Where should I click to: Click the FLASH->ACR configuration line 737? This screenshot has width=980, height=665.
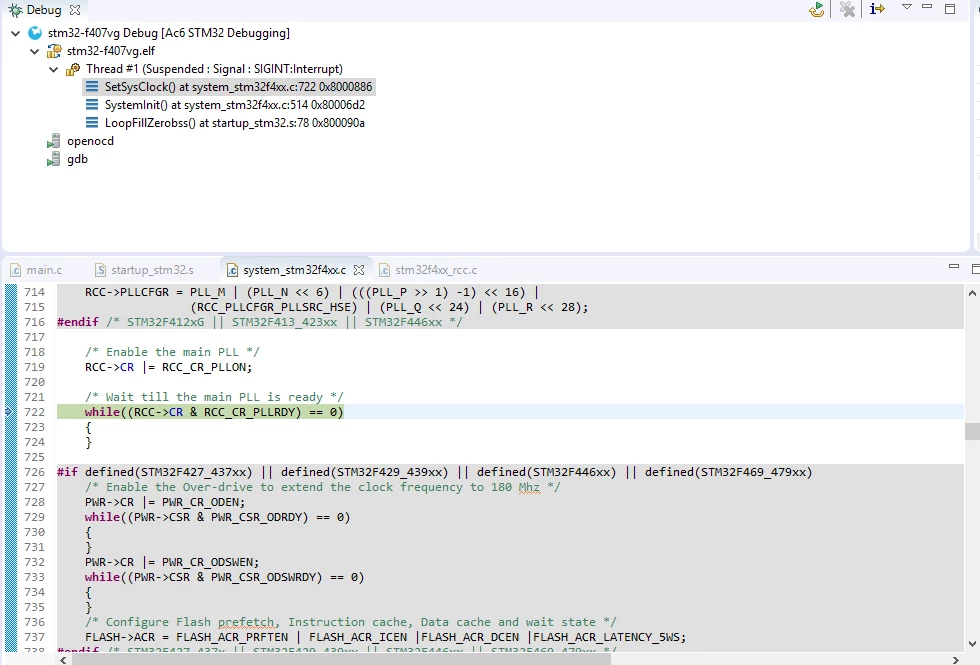[x=385, y=637]
